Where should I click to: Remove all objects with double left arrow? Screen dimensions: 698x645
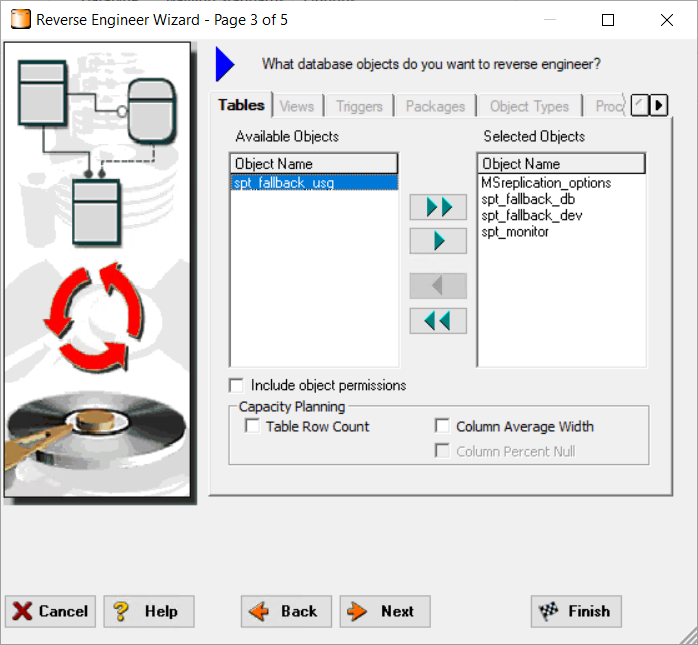(438, 320)
